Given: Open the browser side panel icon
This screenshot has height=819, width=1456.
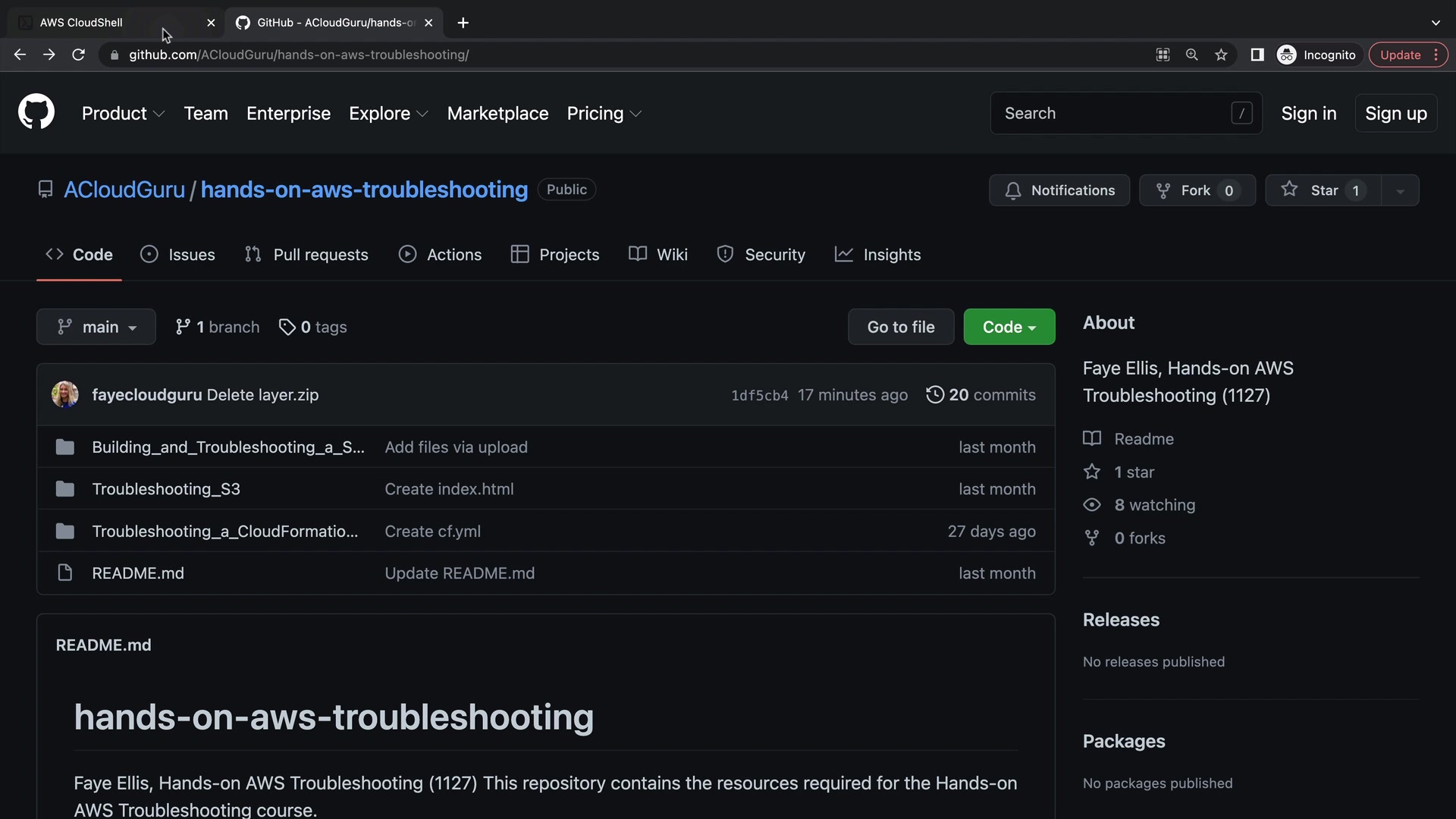Looking at the screenshot, I should [x=1257, y=55].
